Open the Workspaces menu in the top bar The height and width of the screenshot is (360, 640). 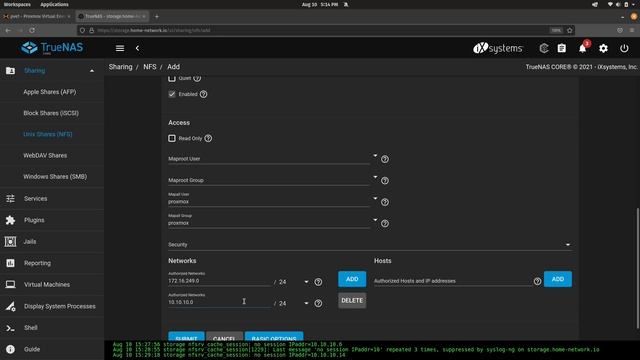[17, 4]
